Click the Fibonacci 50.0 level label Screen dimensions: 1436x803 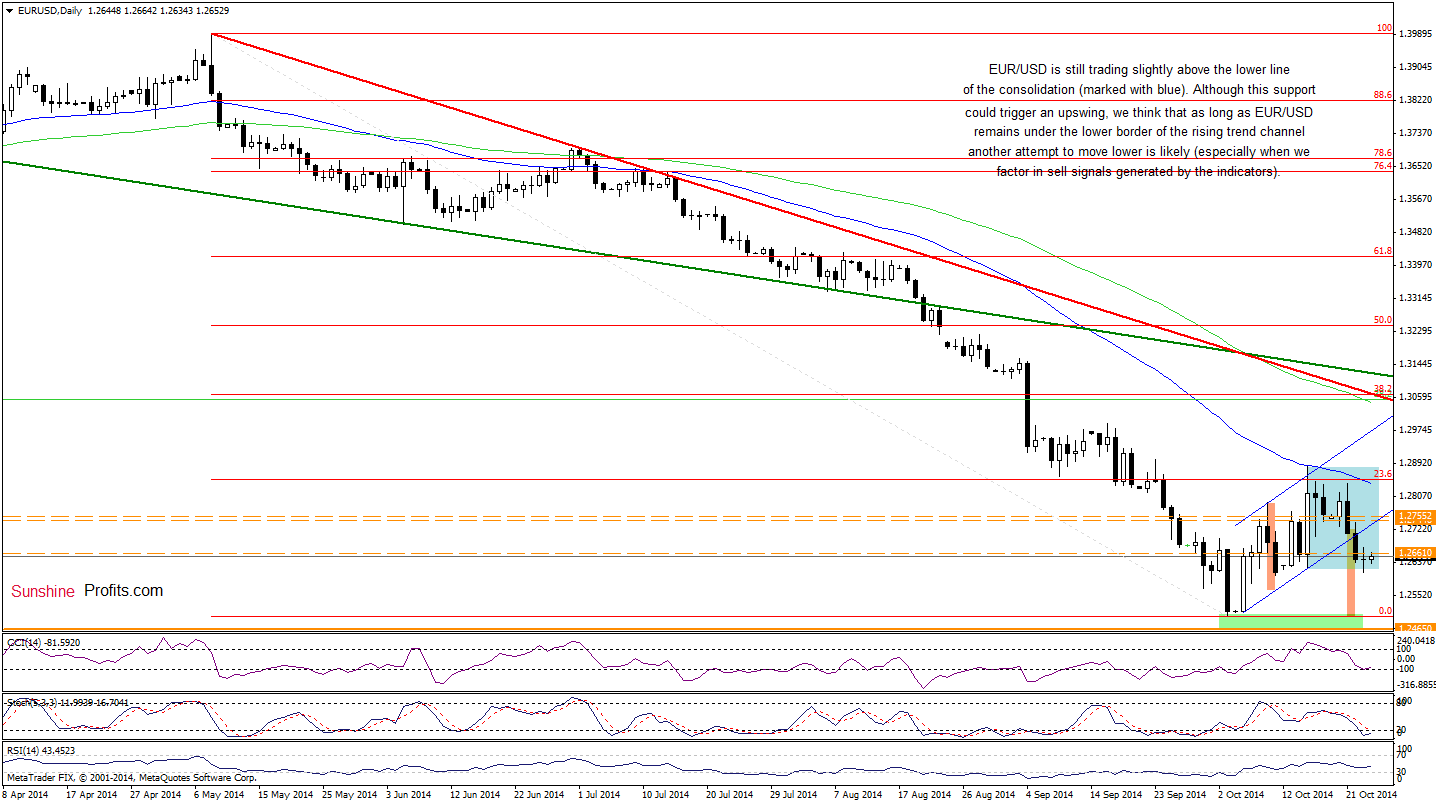point(1382,320)
